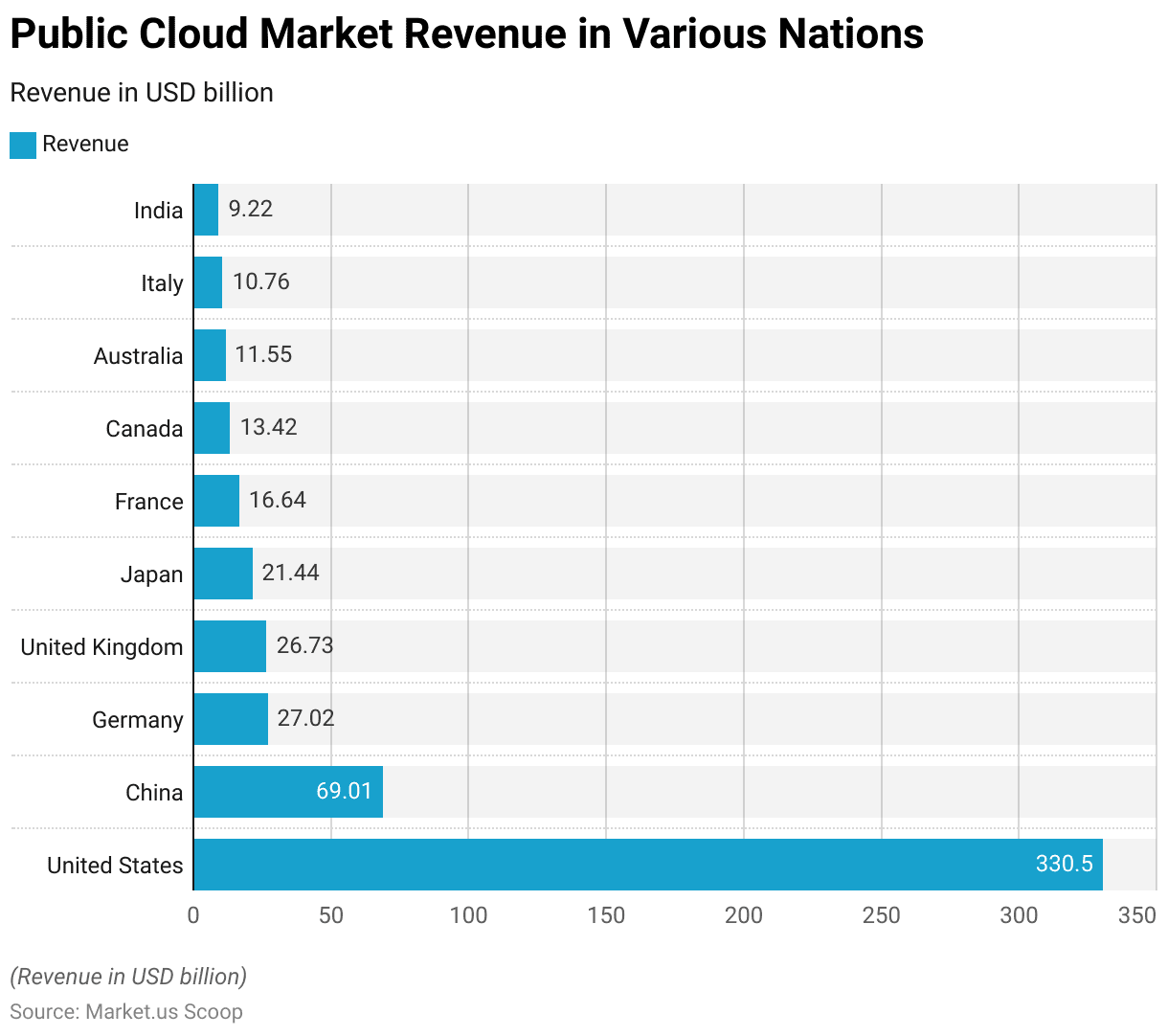Select the United States revenue bar

[613, 865]
